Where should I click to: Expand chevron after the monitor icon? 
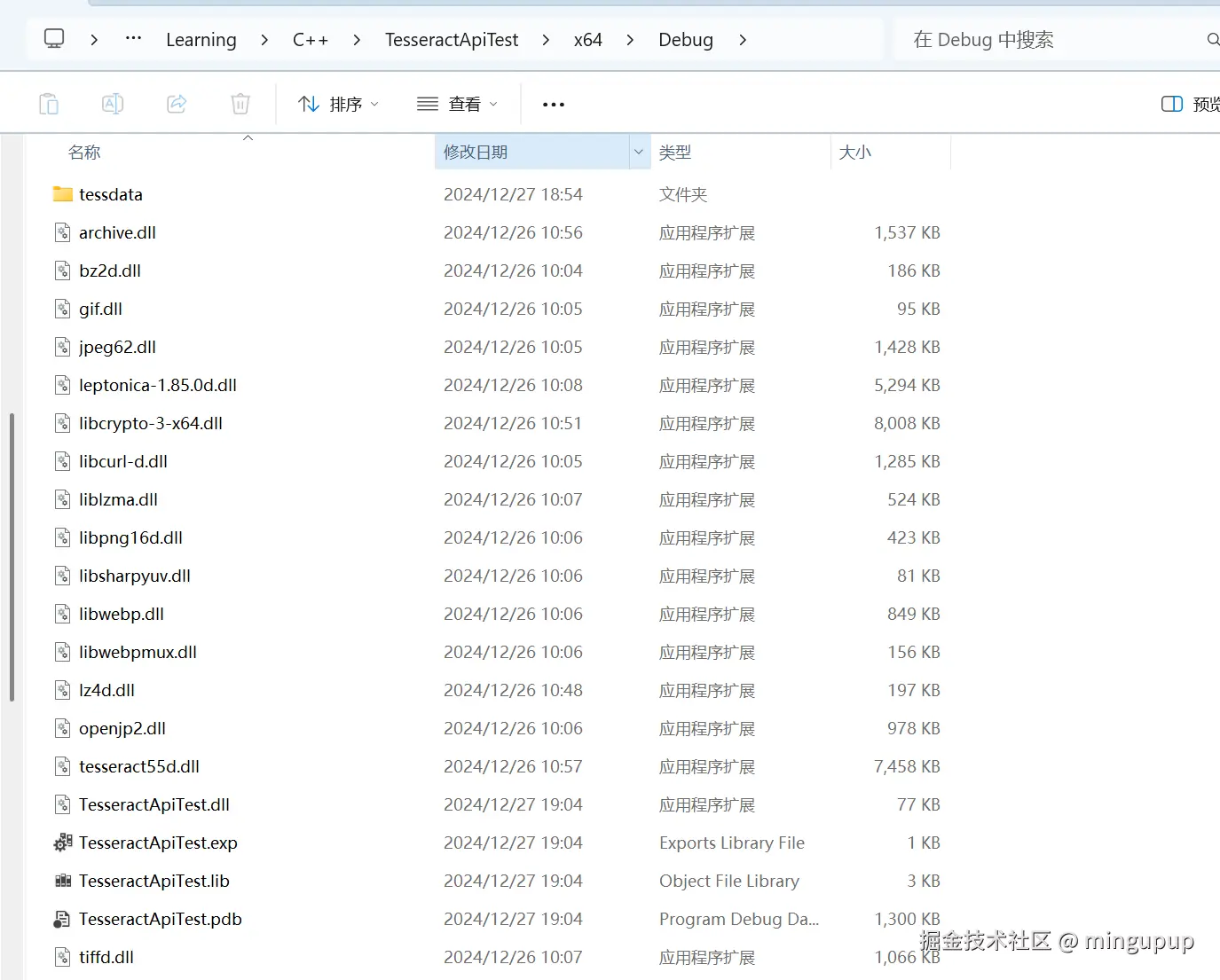(x=94, y=40)
